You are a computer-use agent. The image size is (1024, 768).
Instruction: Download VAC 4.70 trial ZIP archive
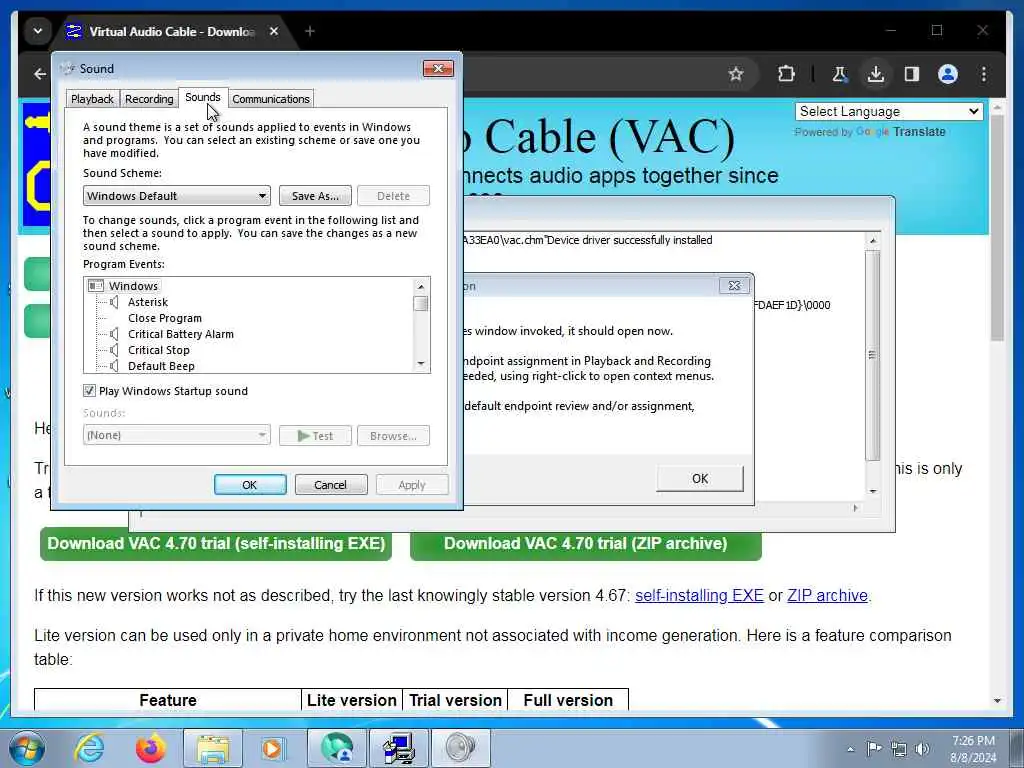(586, 543)
